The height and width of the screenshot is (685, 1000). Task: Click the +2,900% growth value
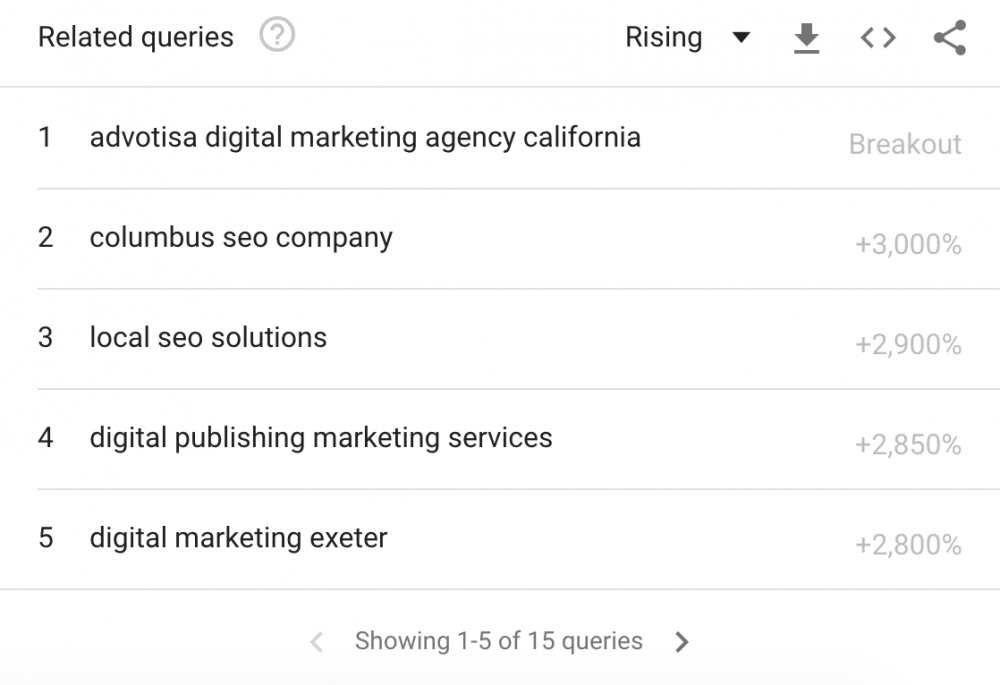(x=908, y=345)
